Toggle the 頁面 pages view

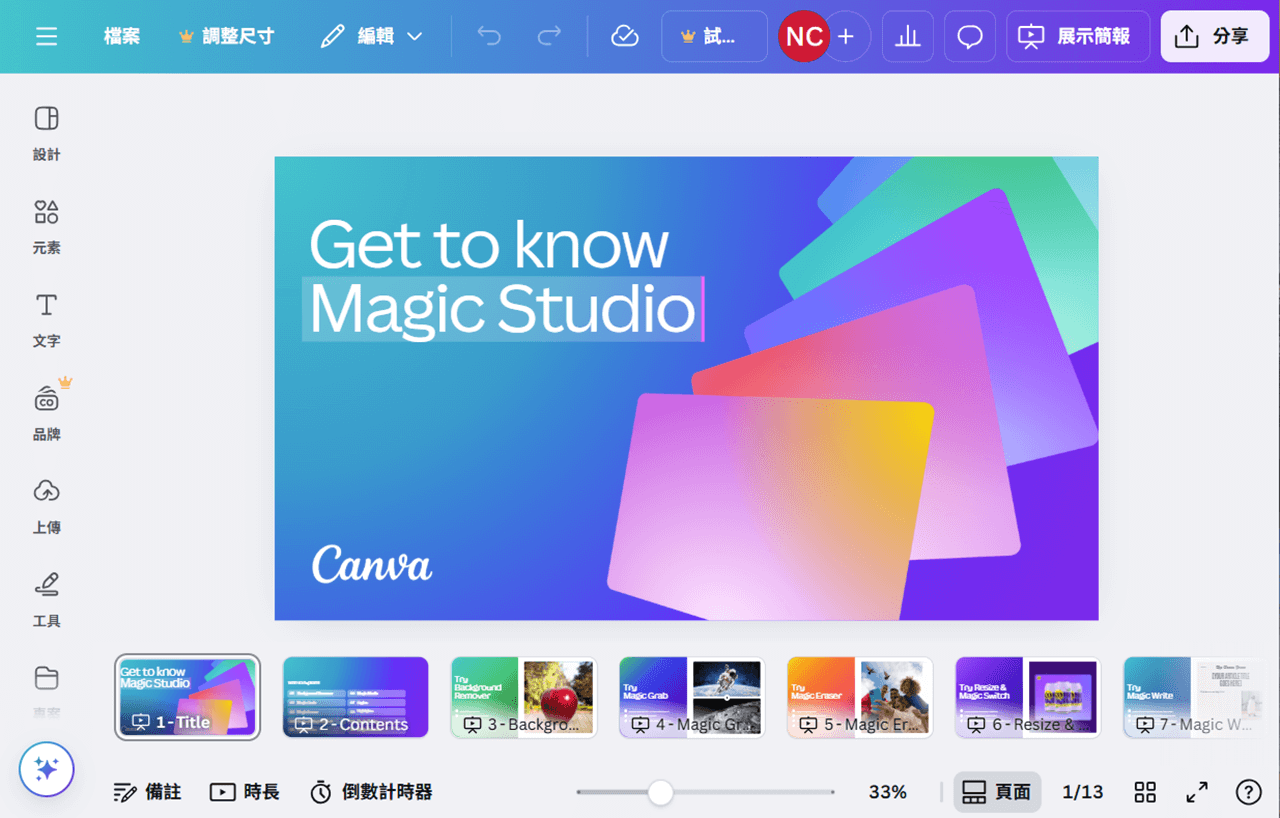click(x=996, y=792)
